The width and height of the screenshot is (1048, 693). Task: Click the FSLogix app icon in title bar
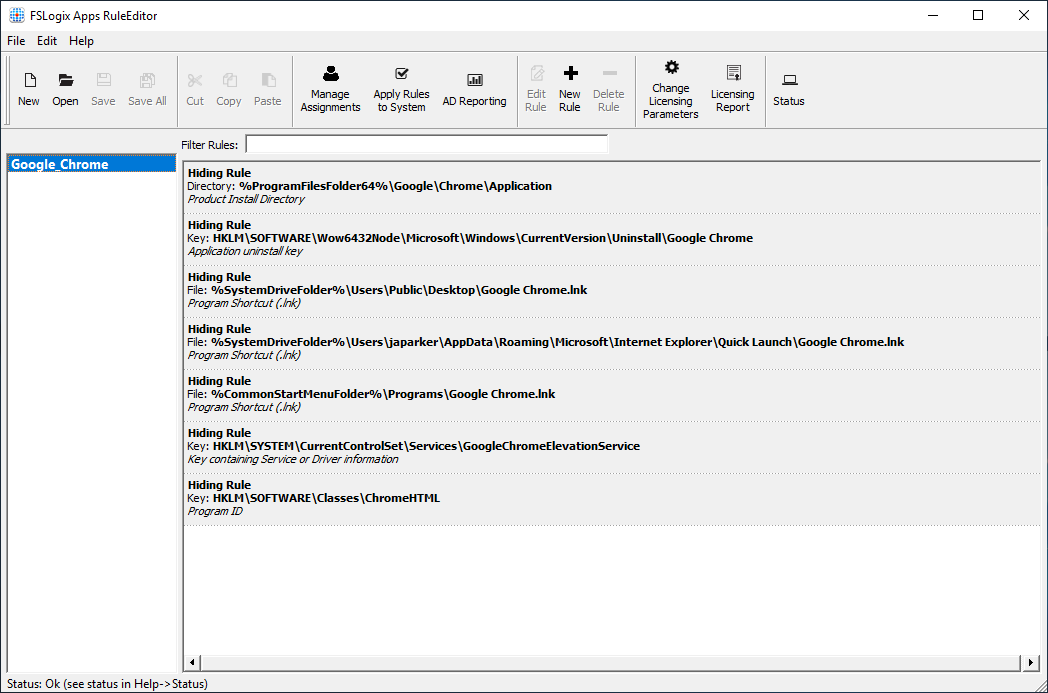[17, 15]
